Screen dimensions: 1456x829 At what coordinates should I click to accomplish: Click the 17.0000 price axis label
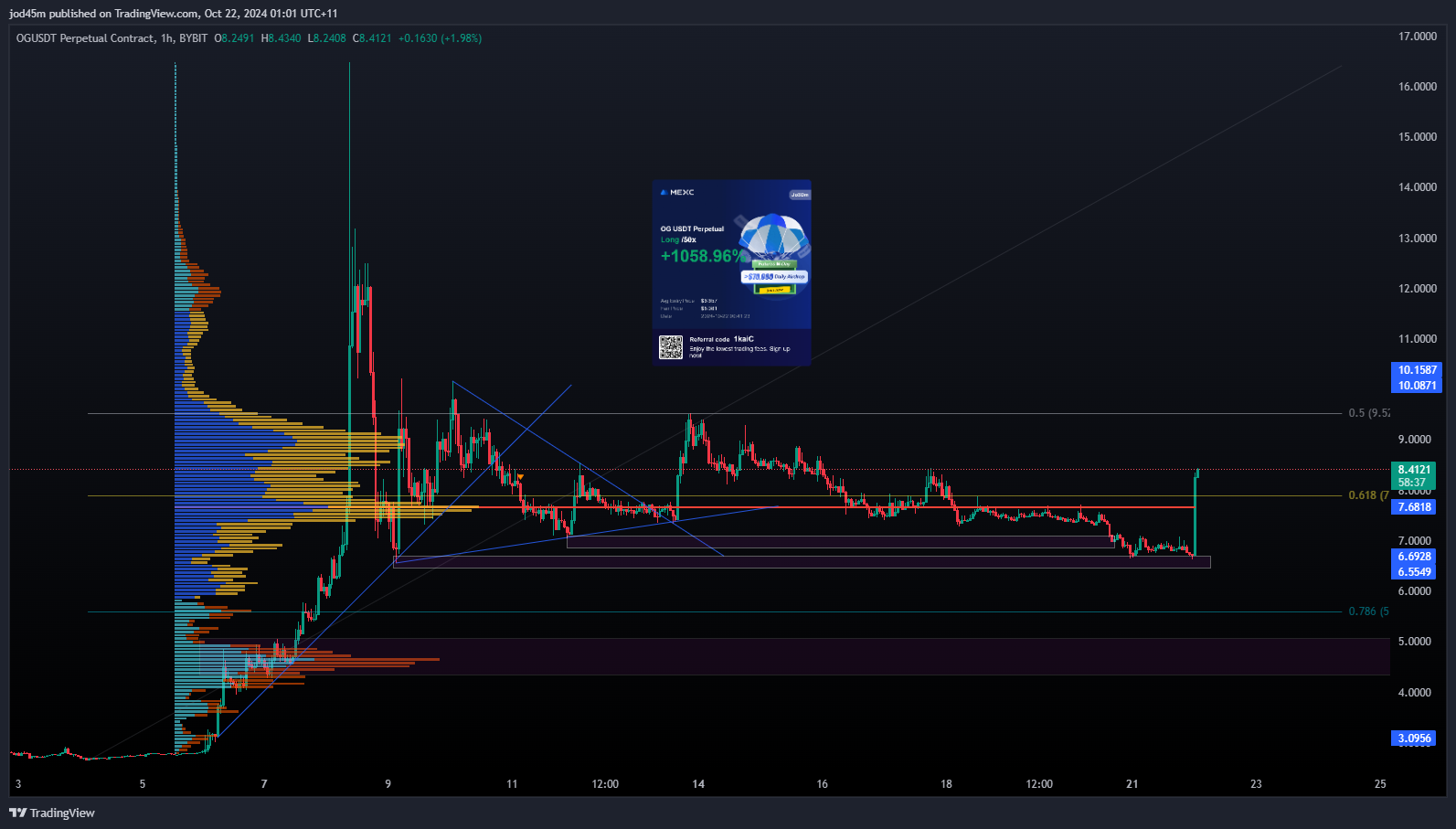pyautogui.click(x=1417, y=37)
